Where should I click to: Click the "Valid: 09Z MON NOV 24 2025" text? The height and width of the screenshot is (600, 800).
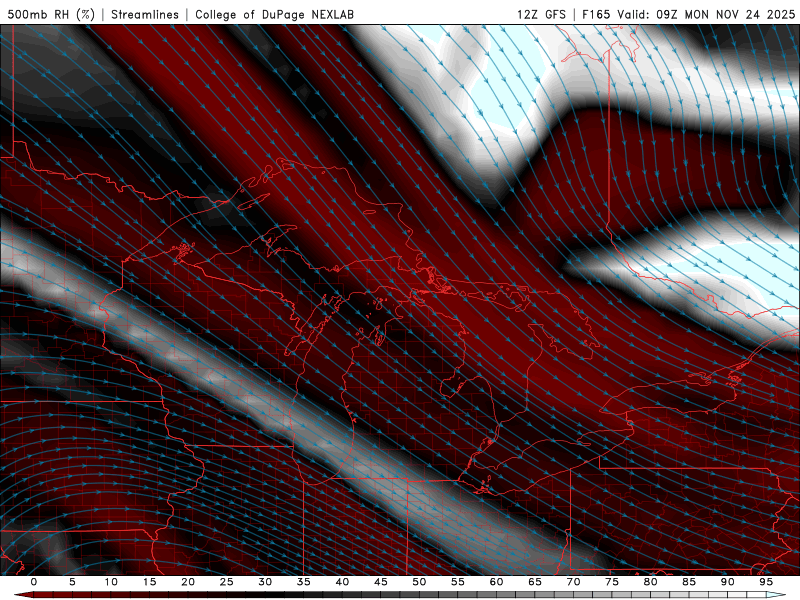(x=706, y=14)
